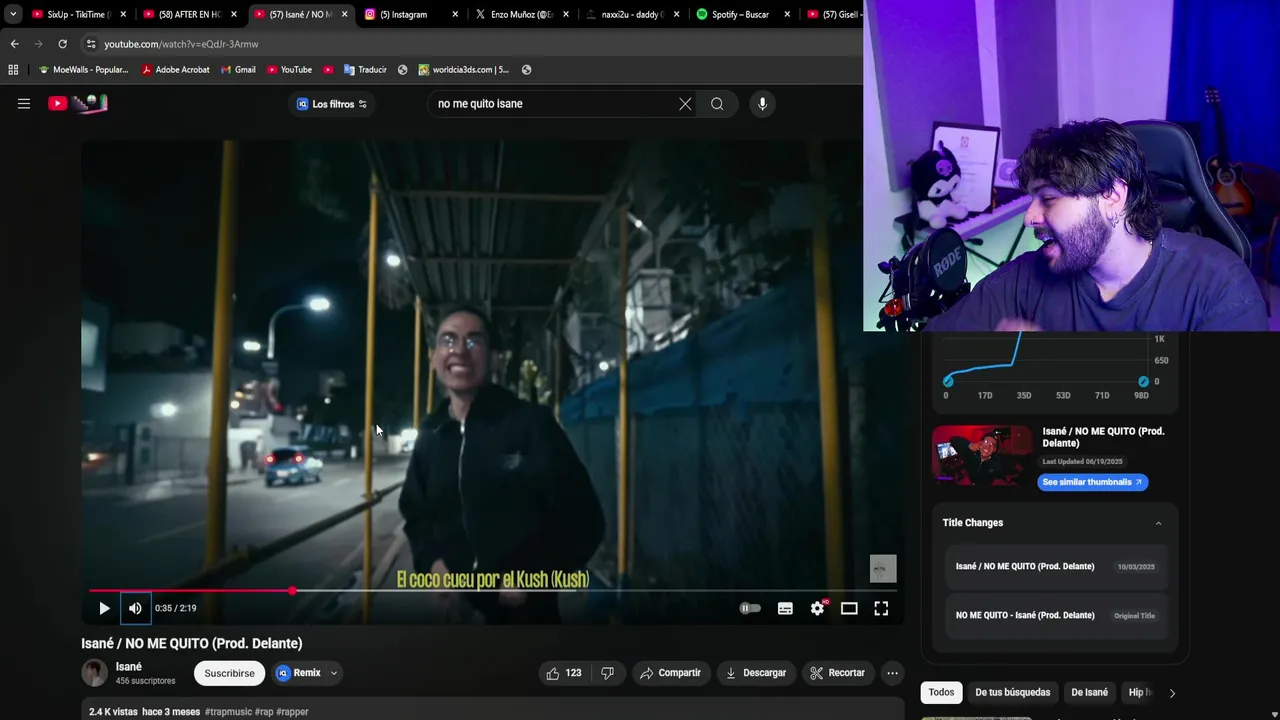Screen dimensions: 1280x720
Task: Open the player settings gear
Action: (818, 608)
